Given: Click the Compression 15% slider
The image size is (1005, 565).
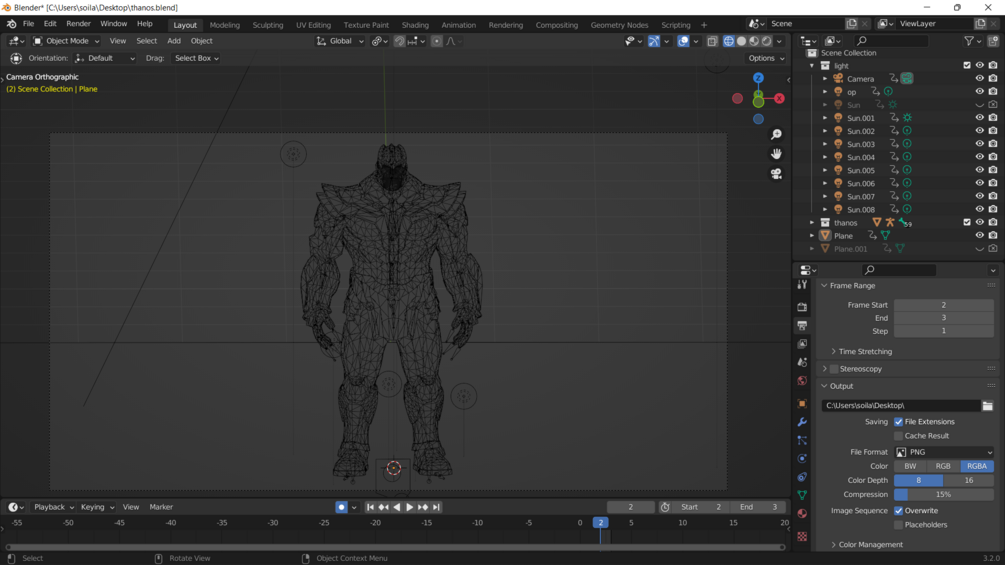Looking at the screenshot, I should [x=943, y=494].
